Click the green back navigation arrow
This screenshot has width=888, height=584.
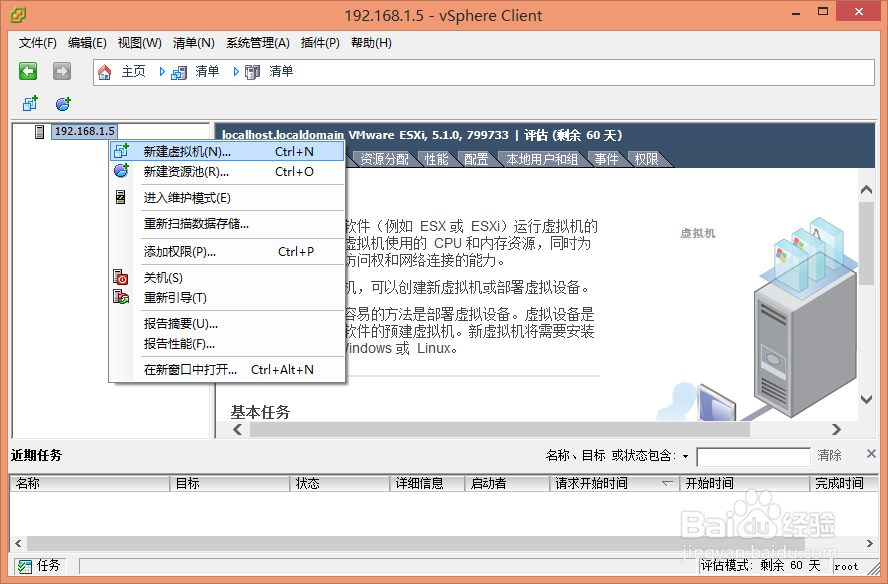point(28,71)
